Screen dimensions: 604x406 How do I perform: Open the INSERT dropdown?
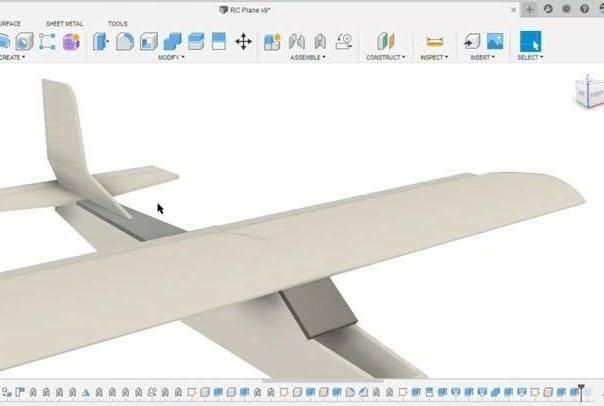[x=483, y=57]
